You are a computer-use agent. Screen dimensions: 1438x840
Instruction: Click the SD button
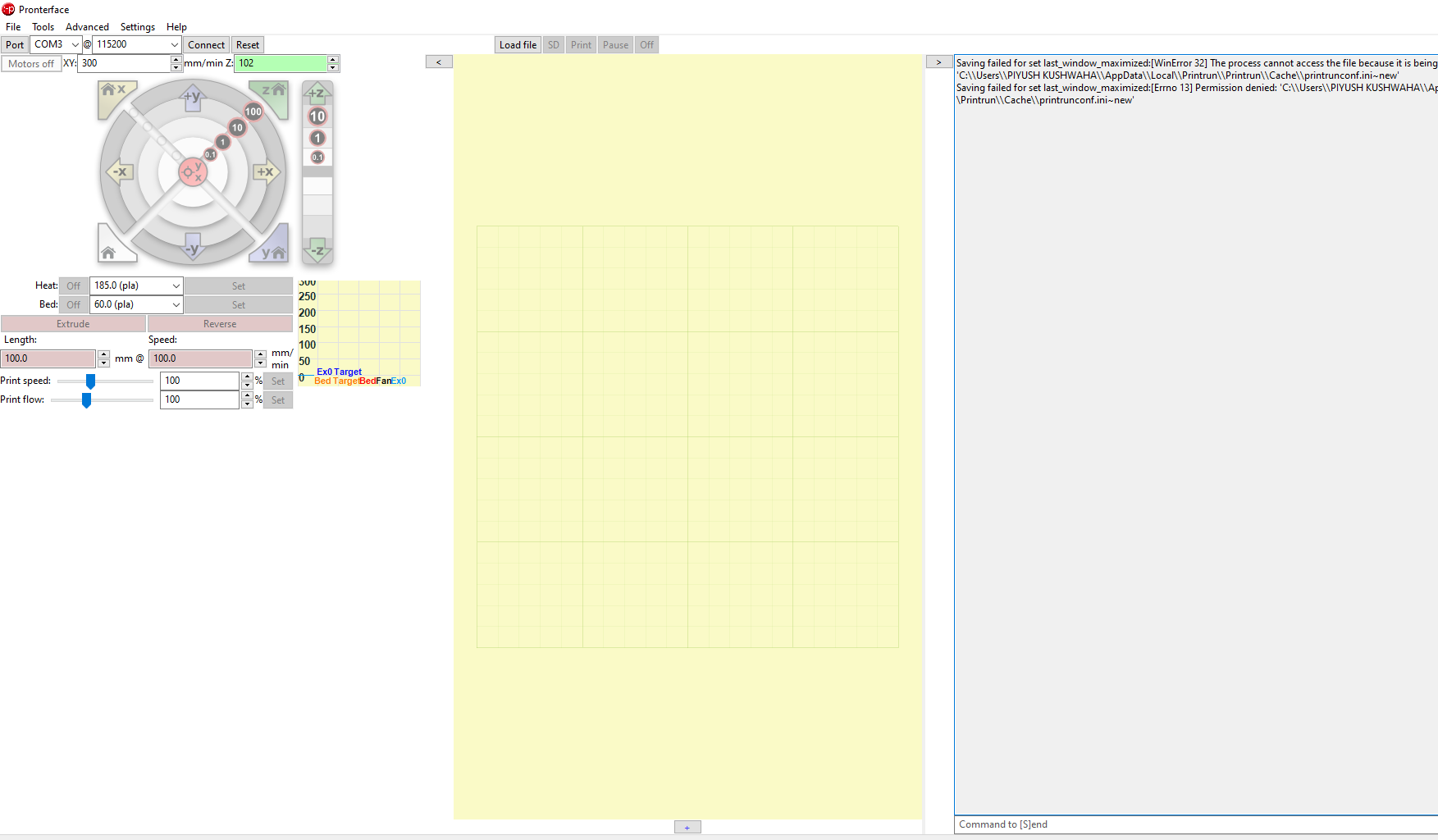[554, 45]
